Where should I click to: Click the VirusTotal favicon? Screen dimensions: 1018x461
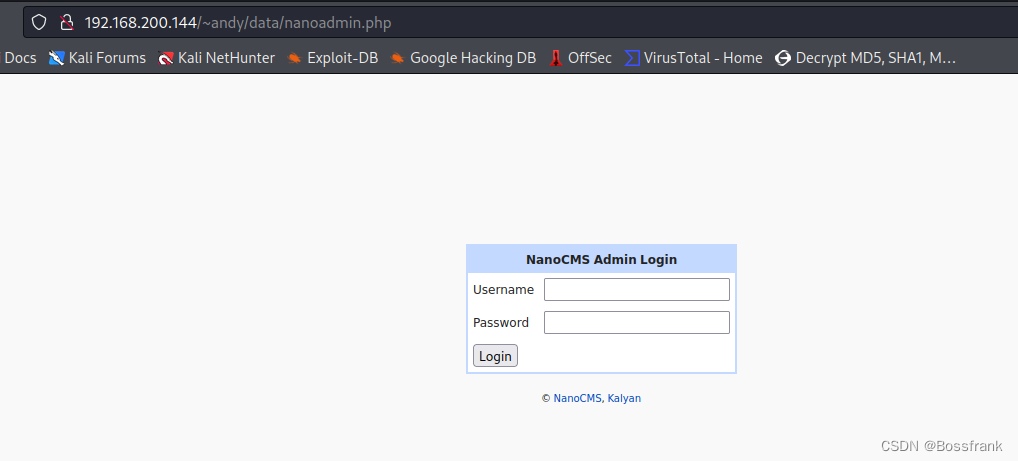[x=632, y=58]
